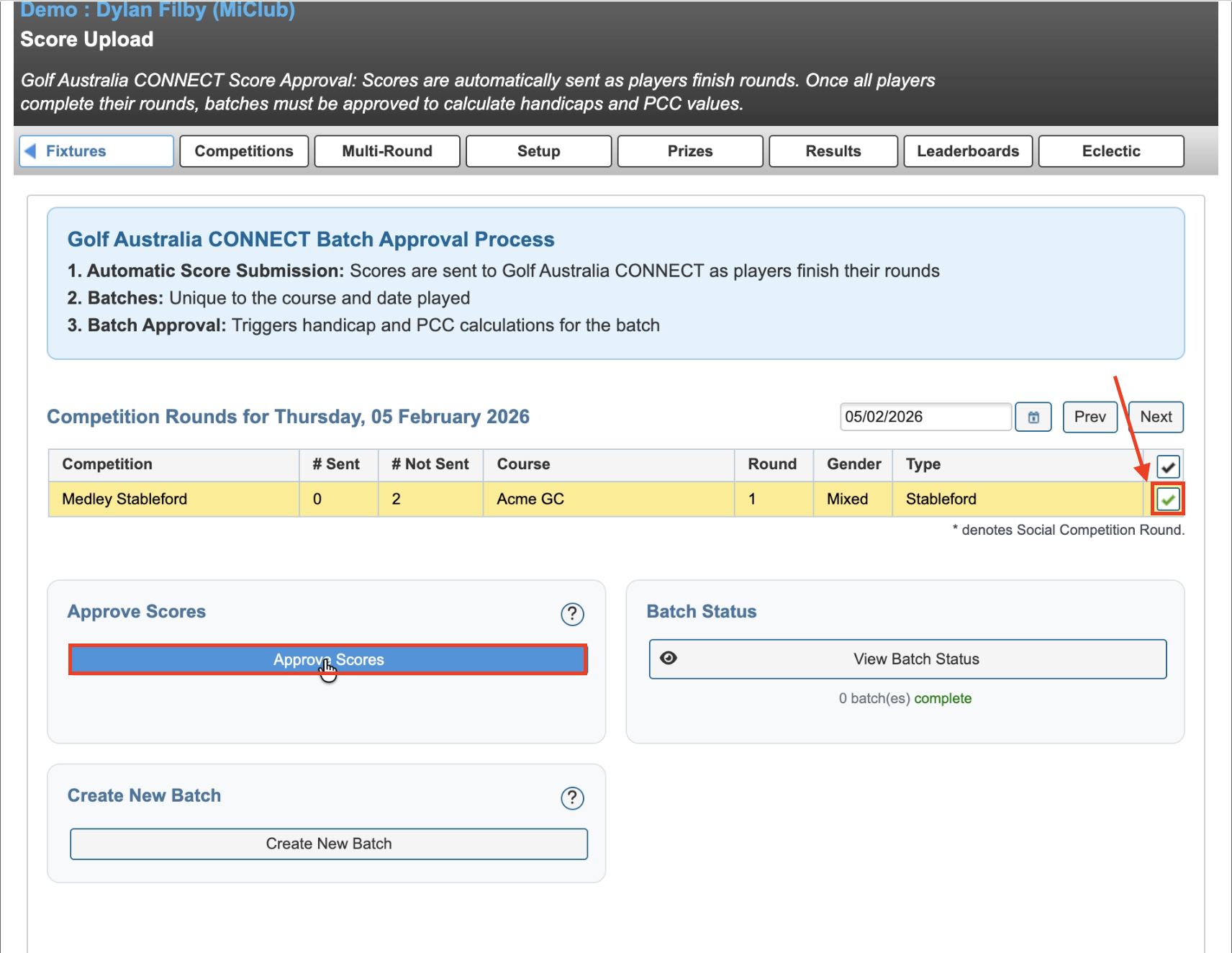Viewport: 1232px width, 953px height.
Task: Open the Setup tab
Action: pos(539,151)
